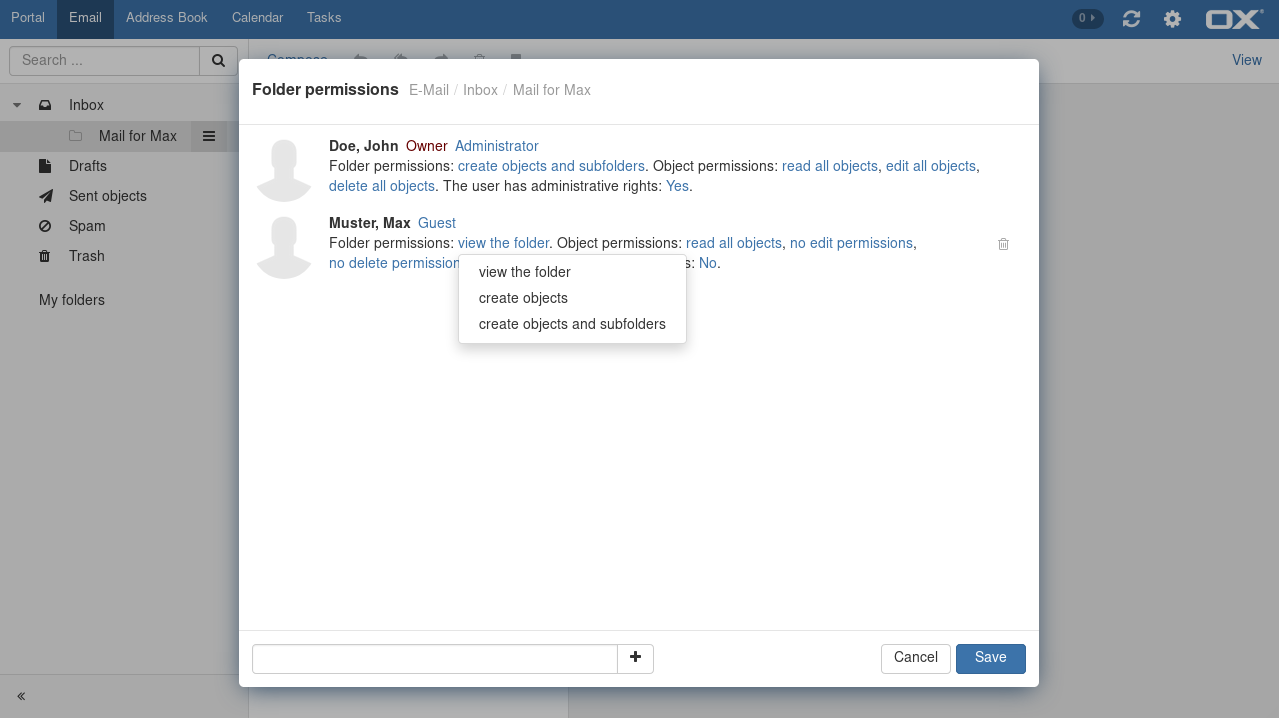1279x718 pixels.
Task: Remove Muster, Max with trash icon
Action: (x=1003, y=244)
